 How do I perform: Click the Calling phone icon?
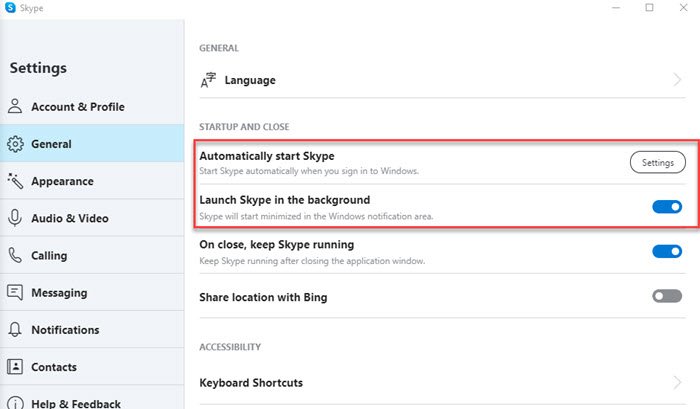point(15,255)
